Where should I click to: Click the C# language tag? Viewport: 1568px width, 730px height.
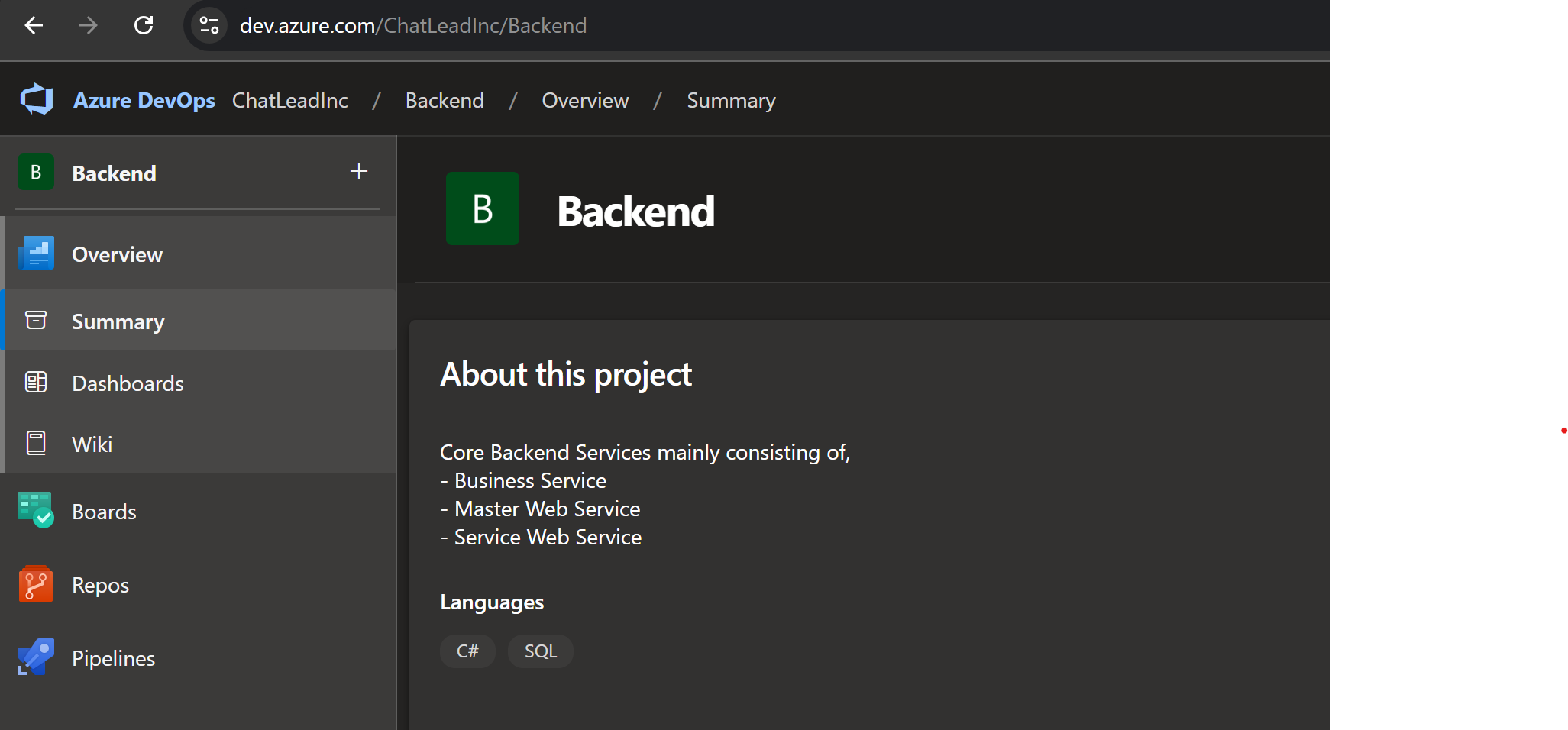[467, 651]
